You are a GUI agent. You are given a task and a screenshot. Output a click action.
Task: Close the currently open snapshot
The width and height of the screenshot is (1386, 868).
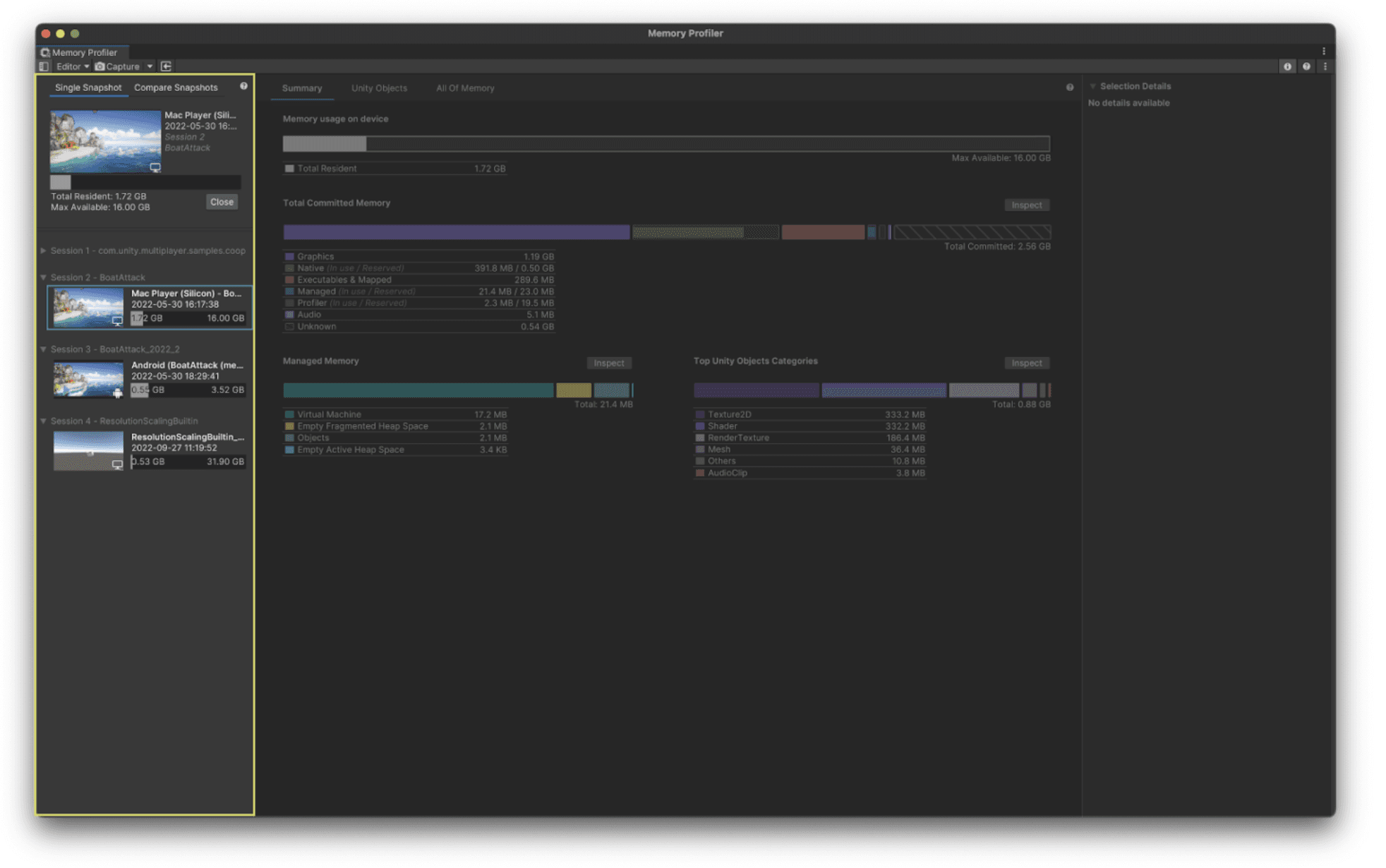pos(222,202)
